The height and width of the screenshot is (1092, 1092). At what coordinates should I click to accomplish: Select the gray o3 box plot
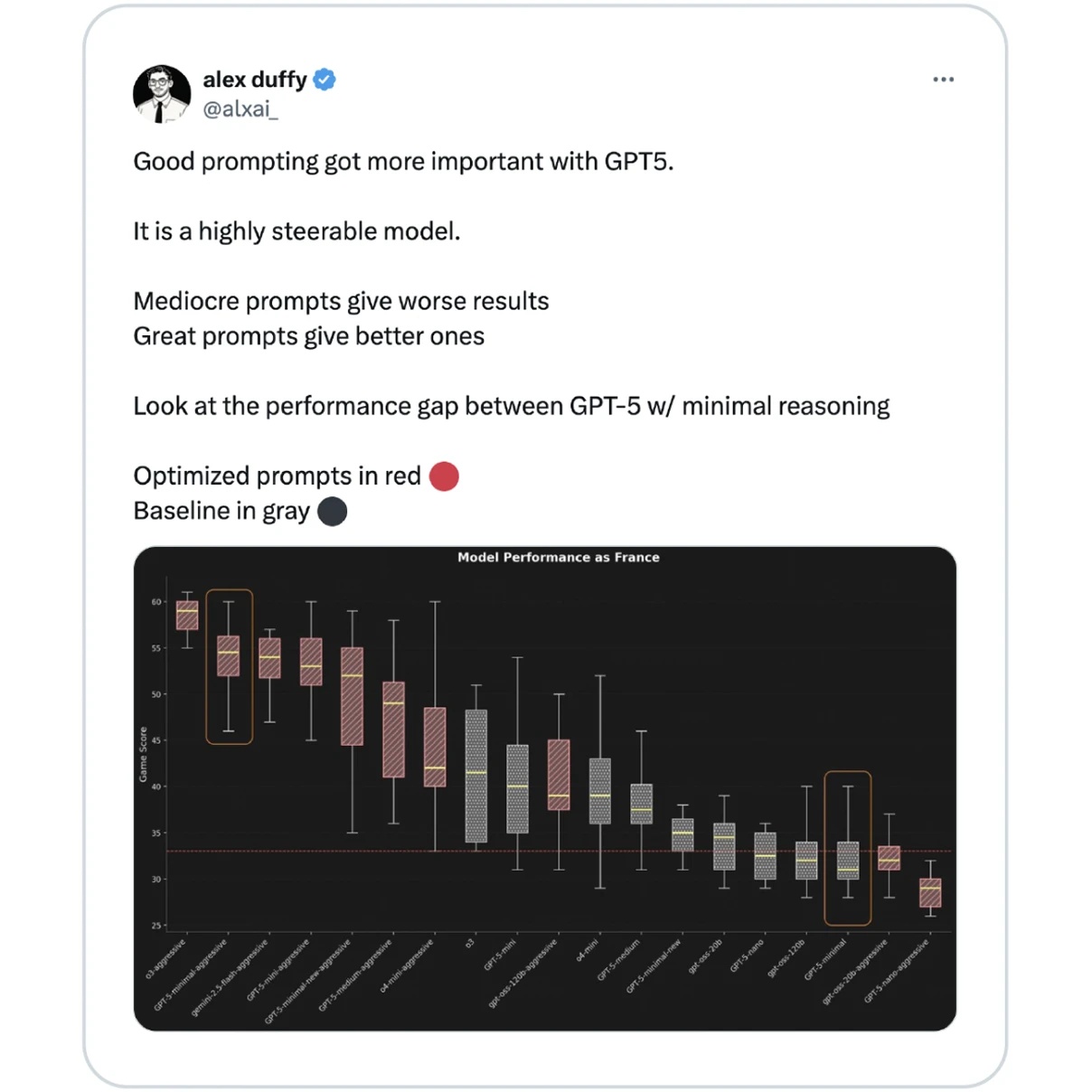coord(477,777)
